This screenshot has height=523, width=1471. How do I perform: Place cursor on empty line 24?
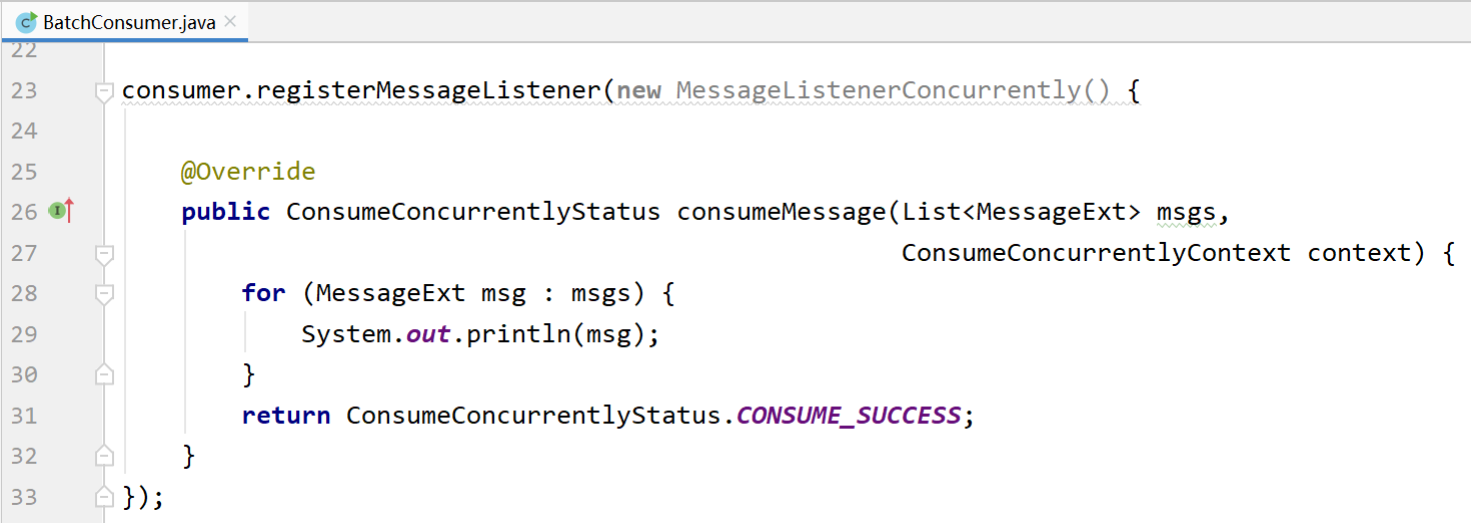[x=600, y=131]
